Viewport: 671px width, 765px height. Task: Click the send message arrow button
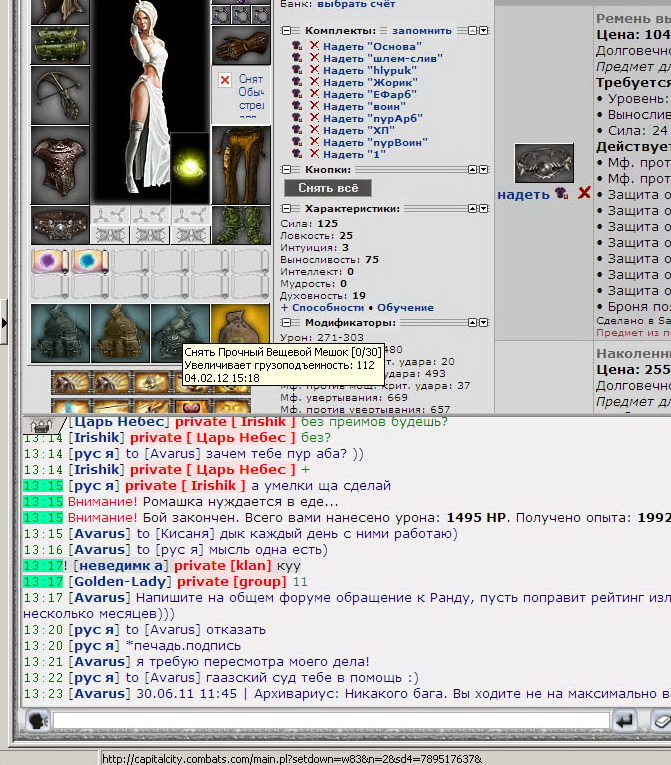(x=625, y=721)
